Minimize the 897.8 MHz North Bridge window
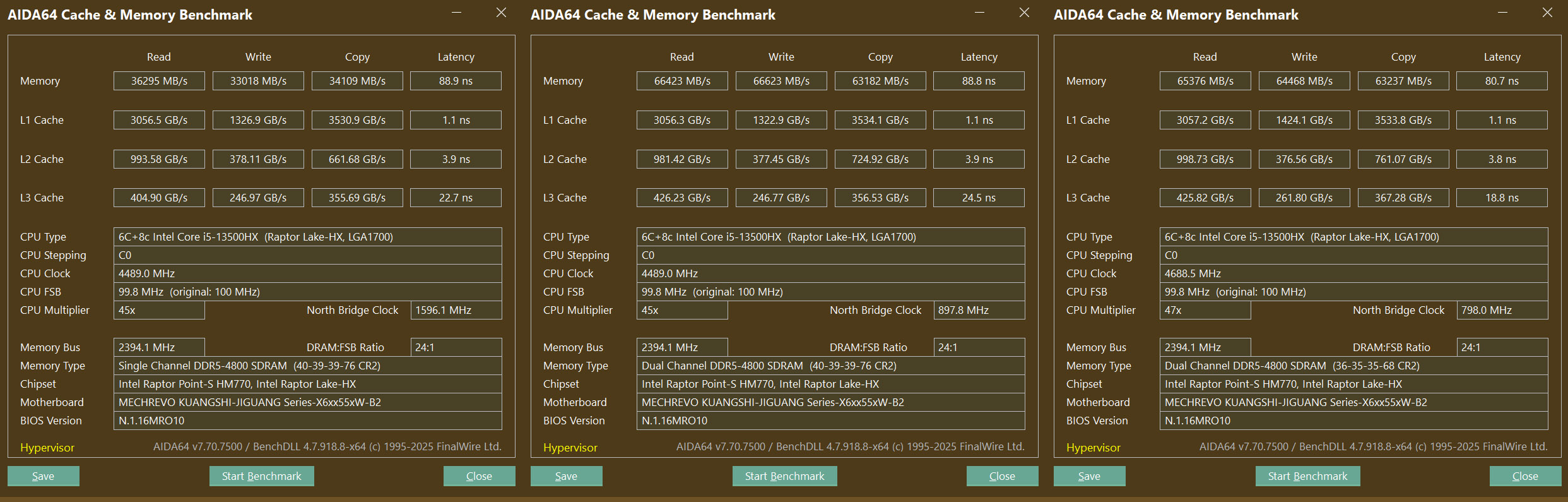 (x=979, y=13)
